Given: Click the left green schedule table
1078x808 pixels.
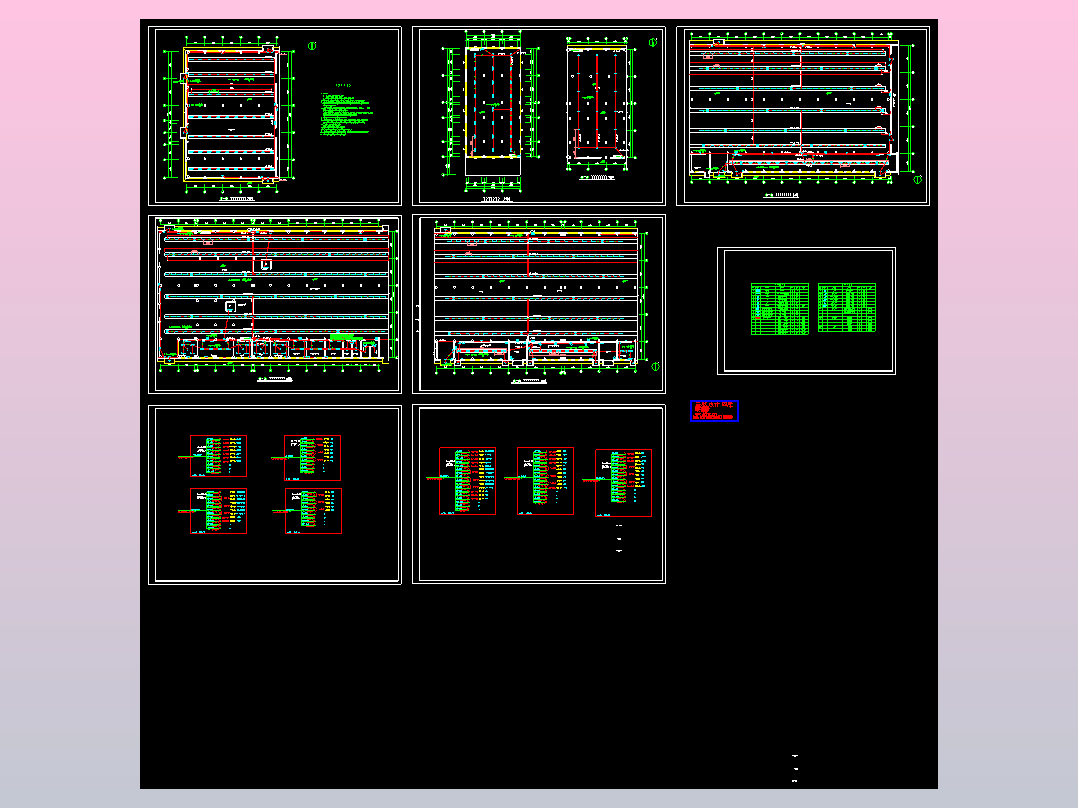Looking at the screenshot, I should 780,309.
